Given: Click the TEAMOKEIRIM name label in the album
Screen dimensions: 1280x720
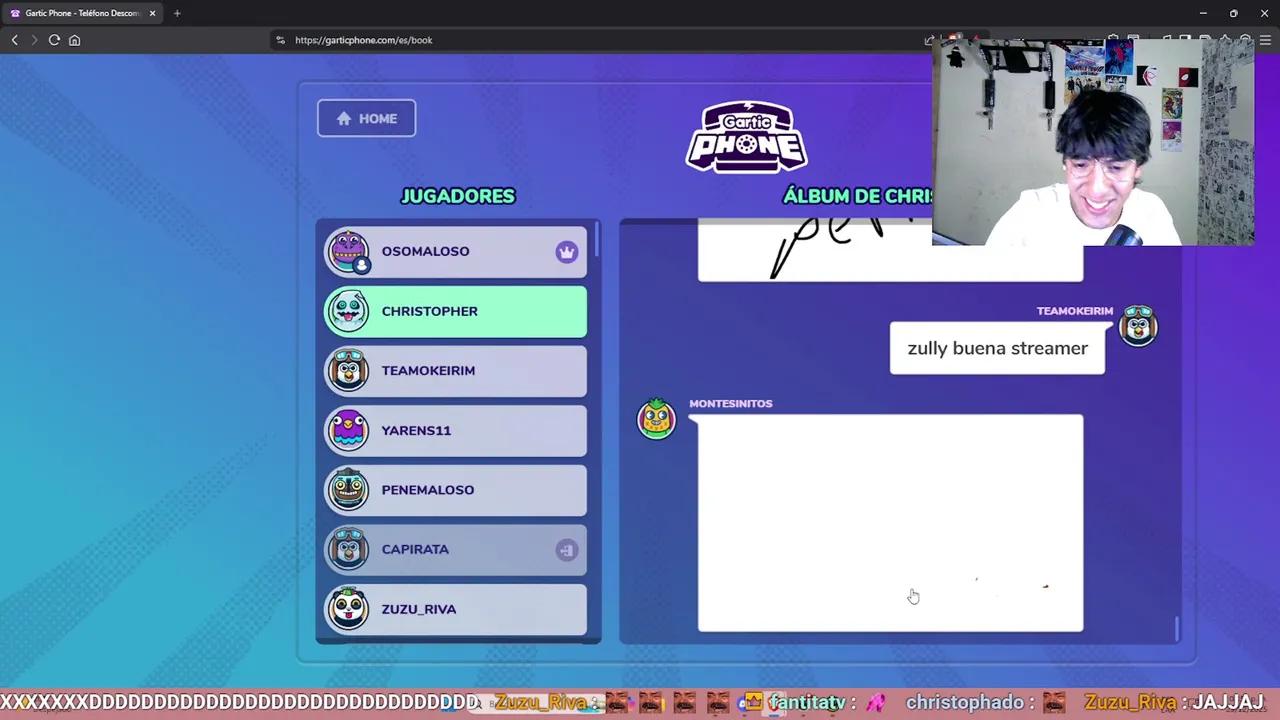Looking at the screenshot, I should [x=1074, y=311].
